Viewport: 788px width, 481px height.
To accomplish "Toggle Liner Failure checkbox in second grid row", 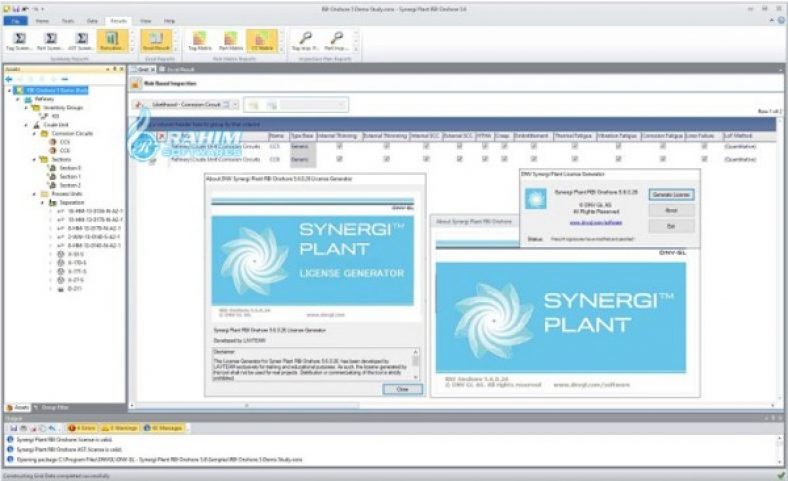I will 704,159.
